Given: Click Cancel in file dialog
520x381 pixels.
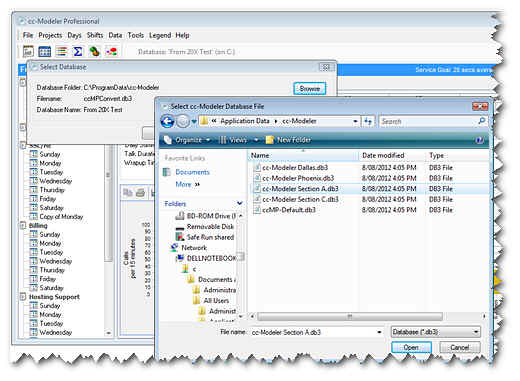Looking at the screenshot, I should (460, 347).
